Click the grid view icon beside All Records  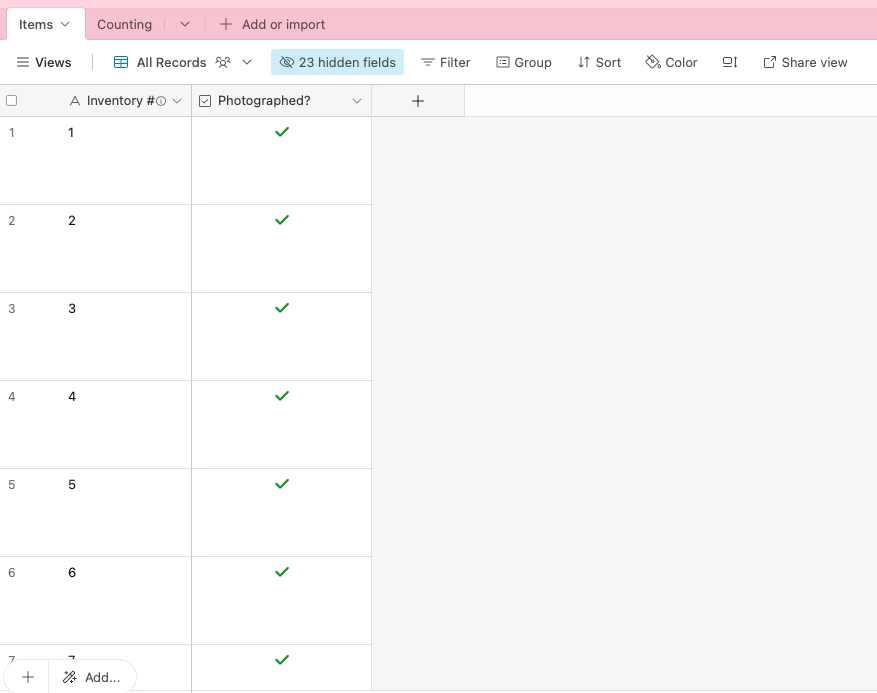121,62
